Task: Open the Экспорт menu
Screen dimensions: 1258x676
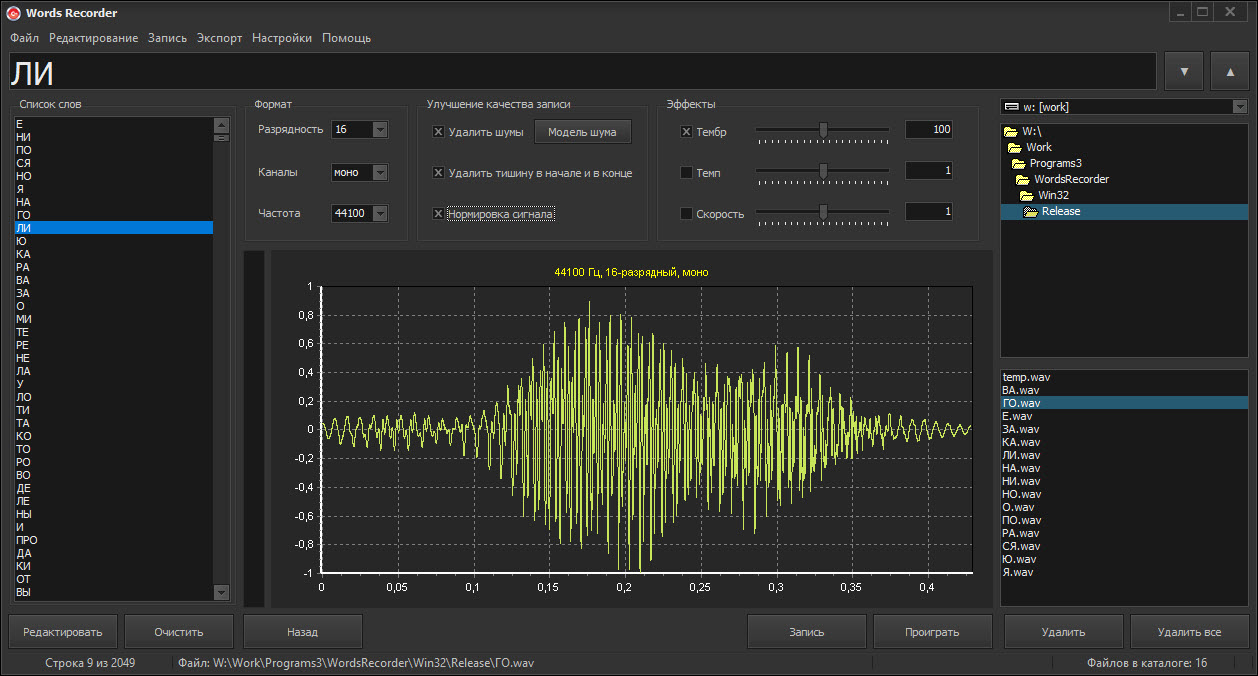Action: point(219,38)
